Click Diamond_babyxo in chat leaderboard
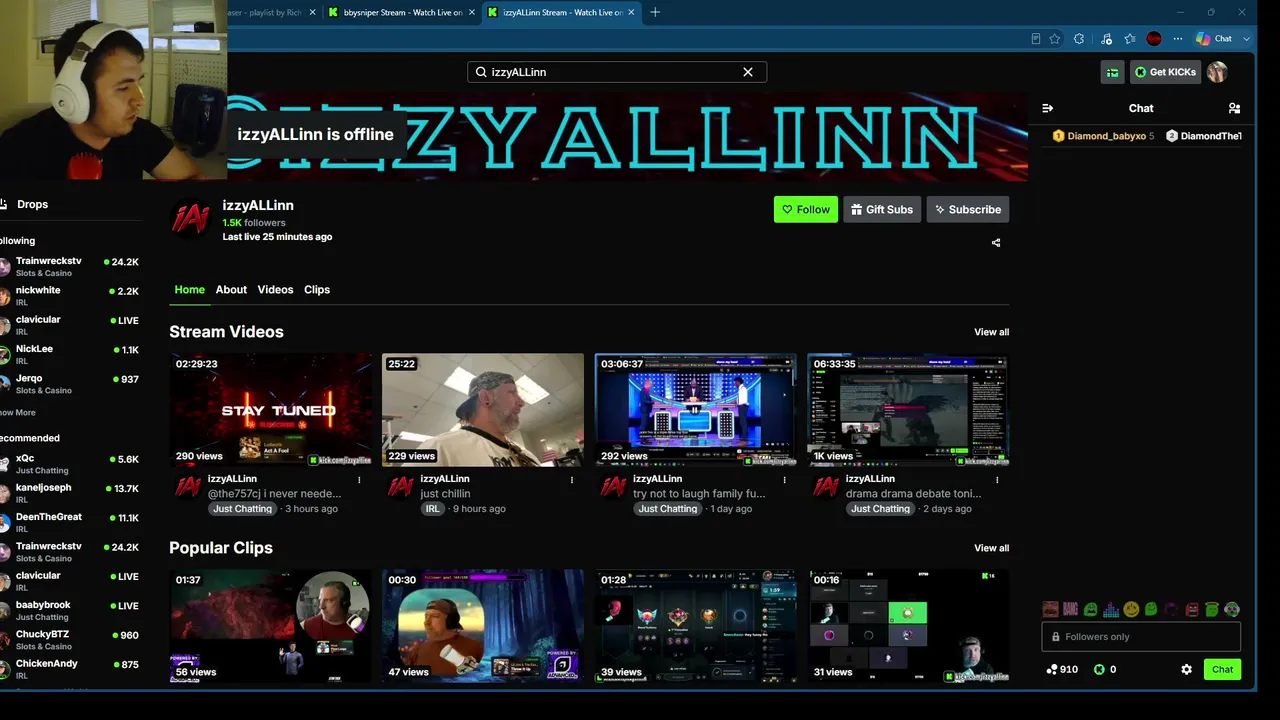The height and width of the screenshot is (720, 1280). pyautogui.click(x=1105, y=136)
